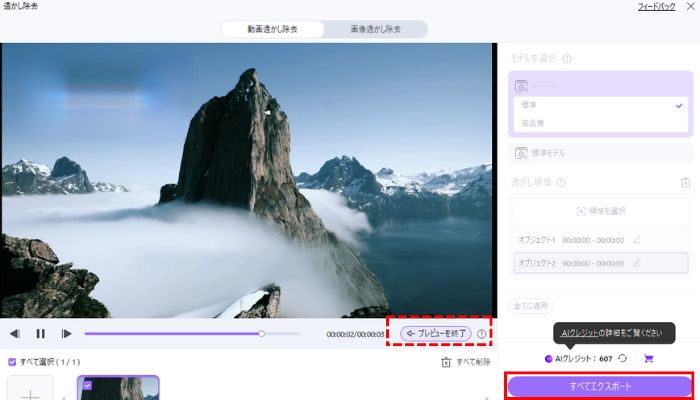Click the すべて削除 trash icon

(x=446, y=362)
